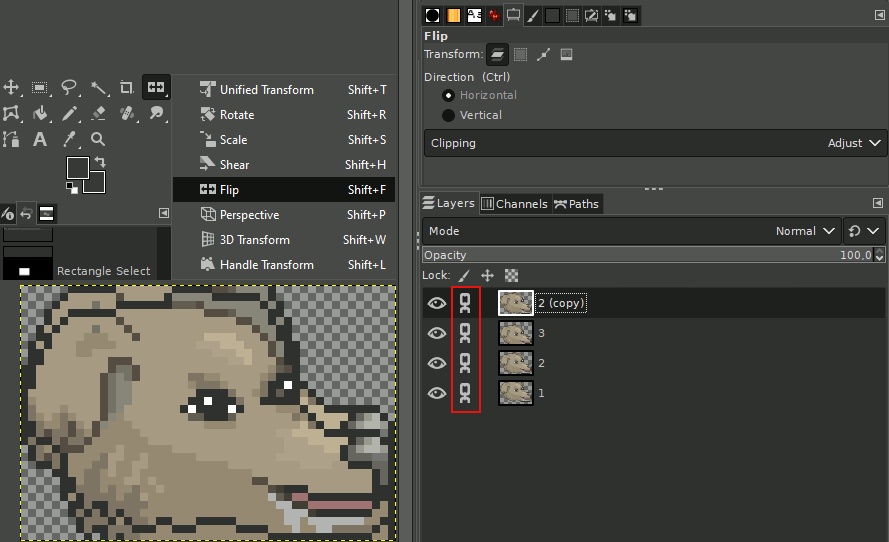Viewport: 889px width, 542px height.
Task: Choose Rotate from the transform menu
Action: click(284, 115)
